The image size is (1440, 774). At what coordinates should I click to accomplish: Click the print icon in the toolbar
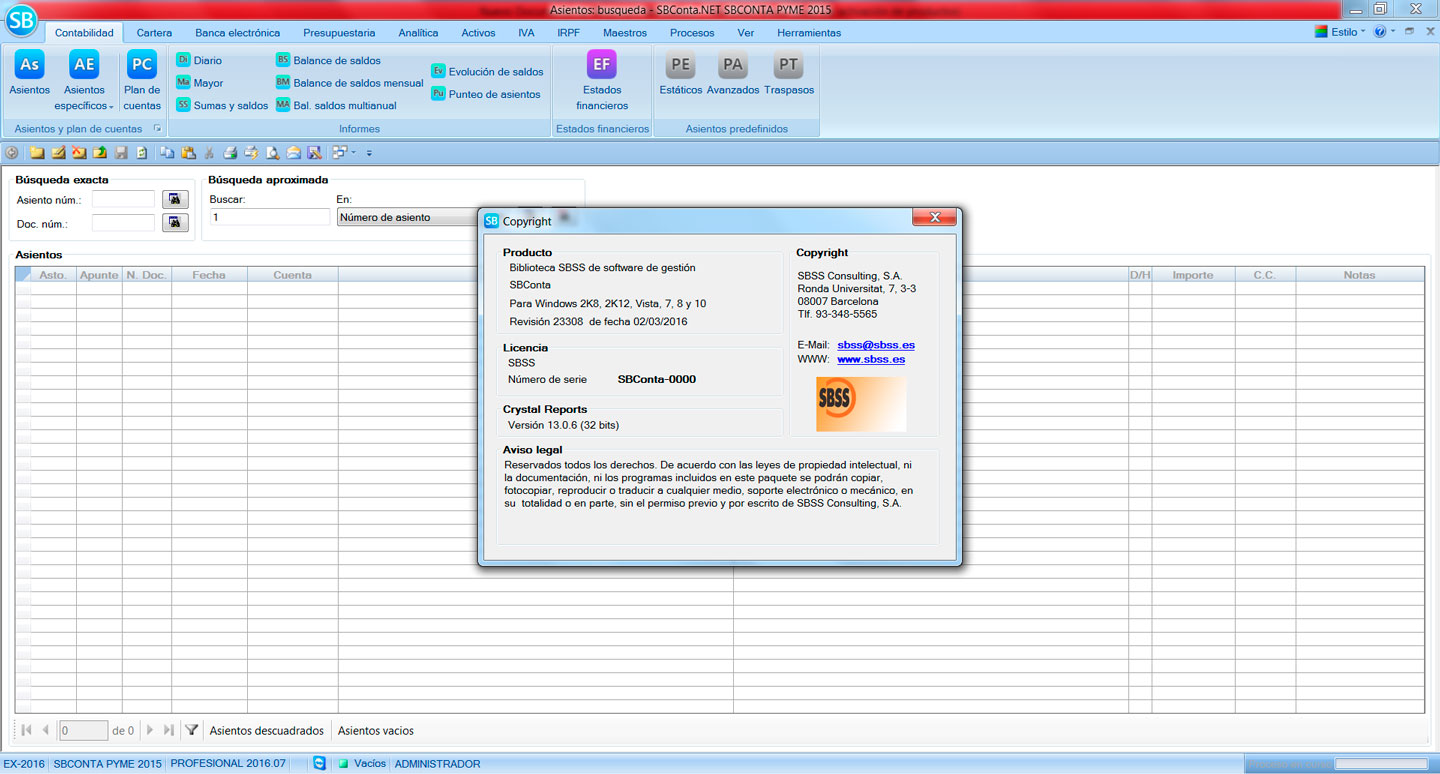(x=230, y=153)
